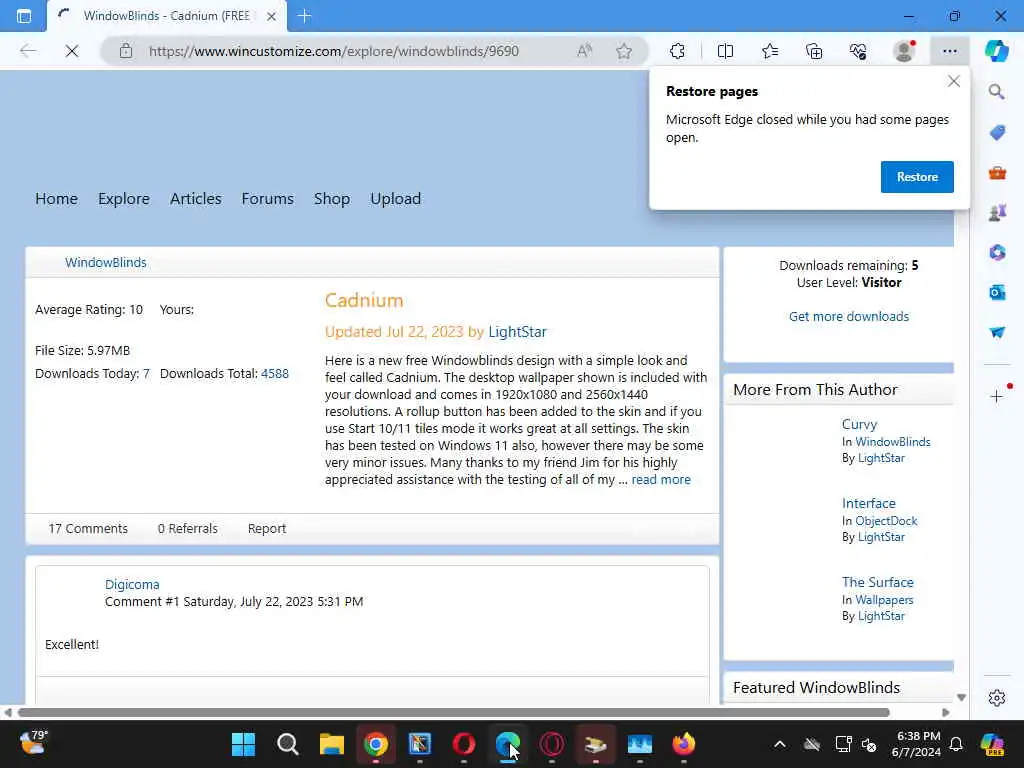Open Collections
This screenshot has height=768, width=1024.
[814, 51]
